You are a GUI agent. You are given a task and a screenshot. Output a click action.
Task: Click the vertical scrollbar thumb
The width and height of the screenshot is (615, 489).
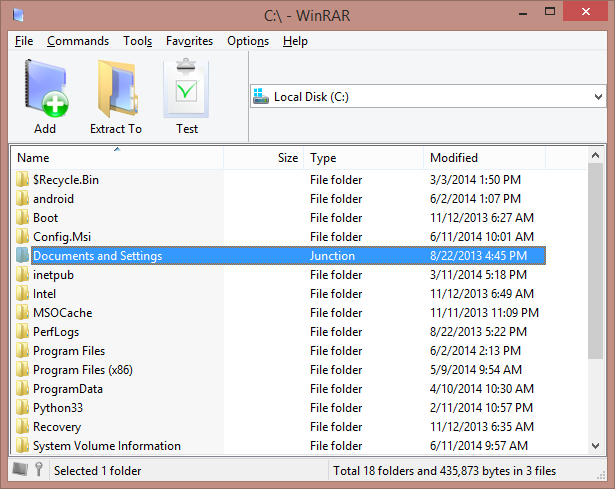[x=595, y=261]
